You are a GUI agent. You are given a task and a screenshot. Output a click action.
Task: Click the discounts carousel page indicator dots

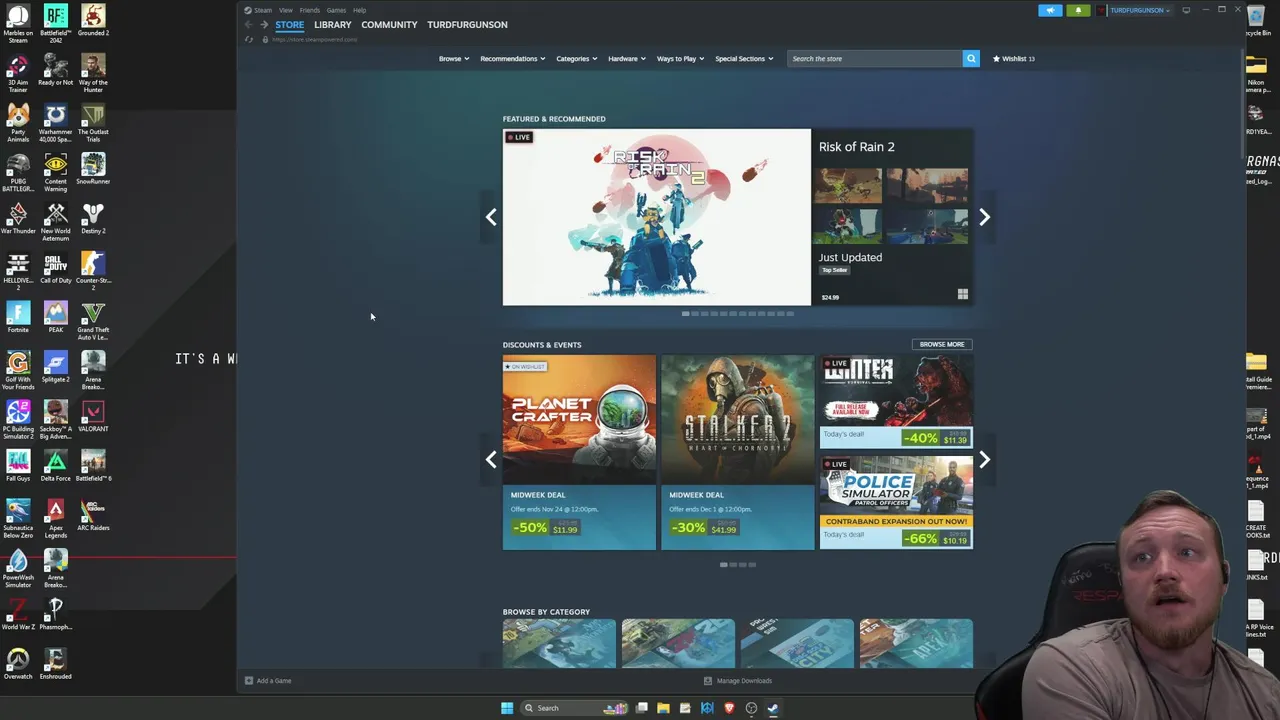pyautogui.click(x=738, y=565)
